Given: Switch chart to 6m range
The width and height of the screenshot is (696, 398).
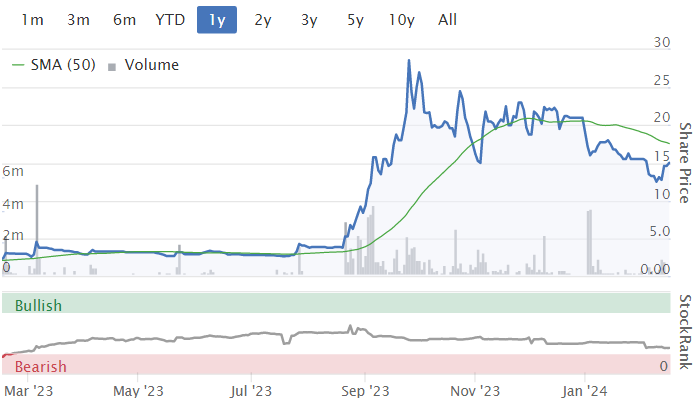Looking at the screenshot, I should pos(124,20).
